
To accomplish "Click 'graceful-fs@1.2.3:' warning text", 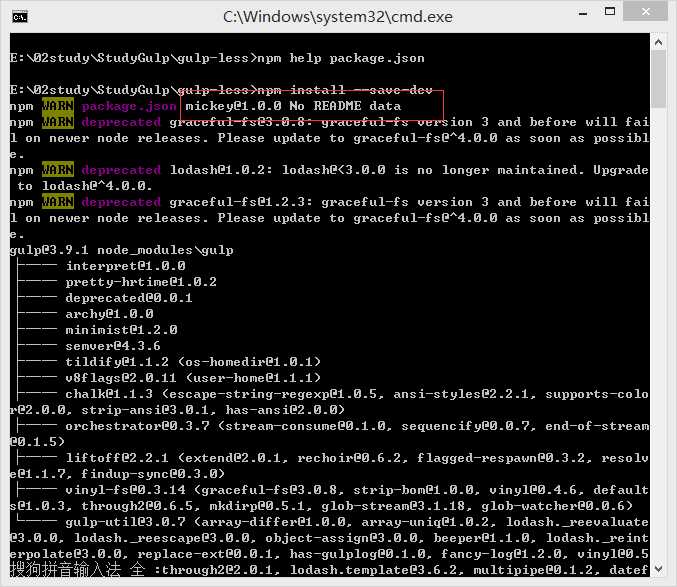I will (x=240, y=202).
